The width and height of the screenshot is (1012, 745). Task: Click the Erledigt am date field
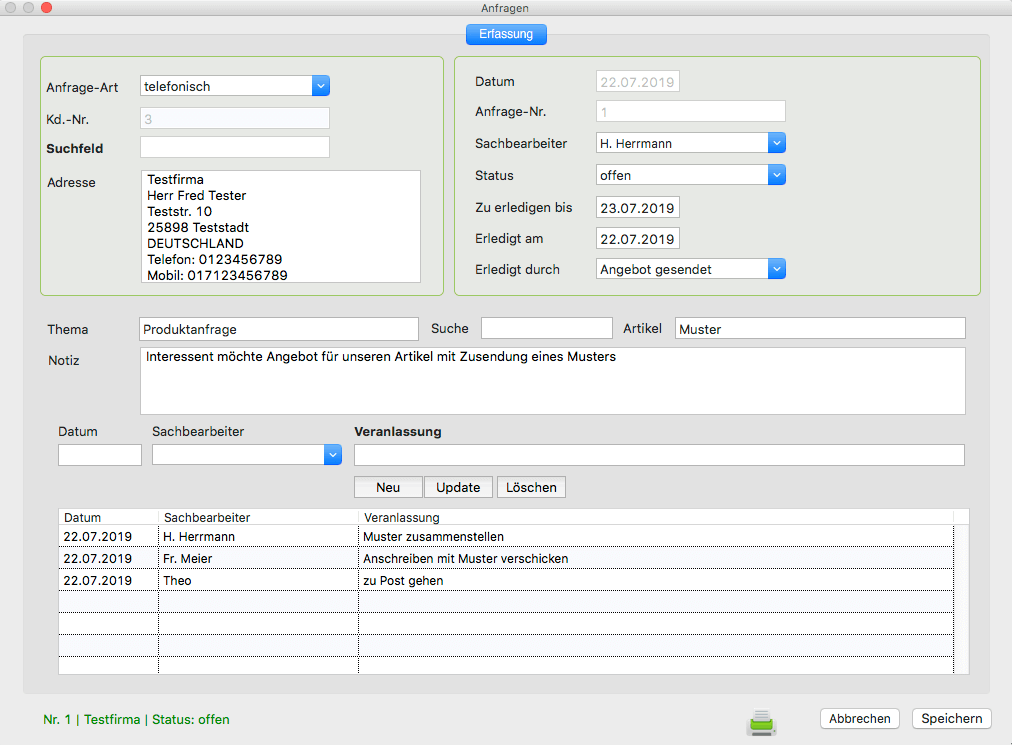638,238
